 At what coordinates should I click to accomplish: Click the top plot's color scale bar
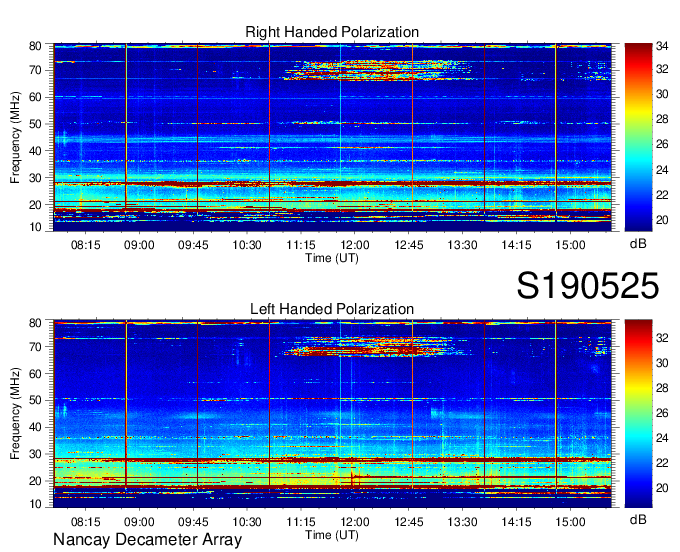click(638, 137)
